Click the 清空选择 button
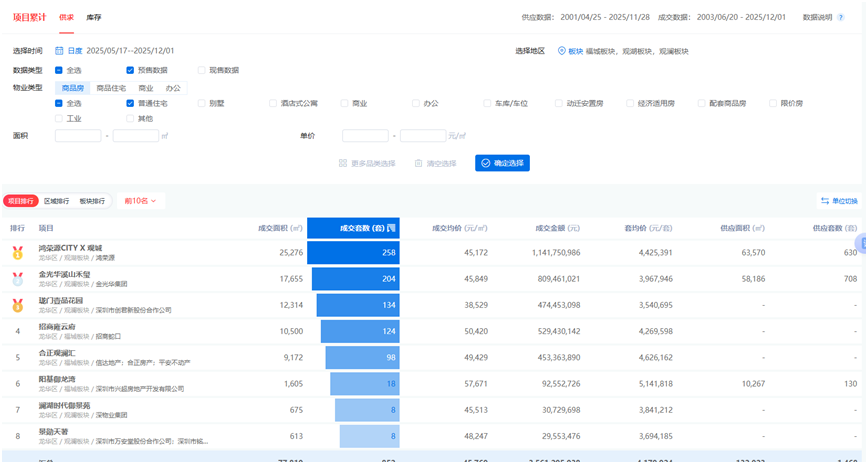The image size is (868, 464). [x=435, y=163]
